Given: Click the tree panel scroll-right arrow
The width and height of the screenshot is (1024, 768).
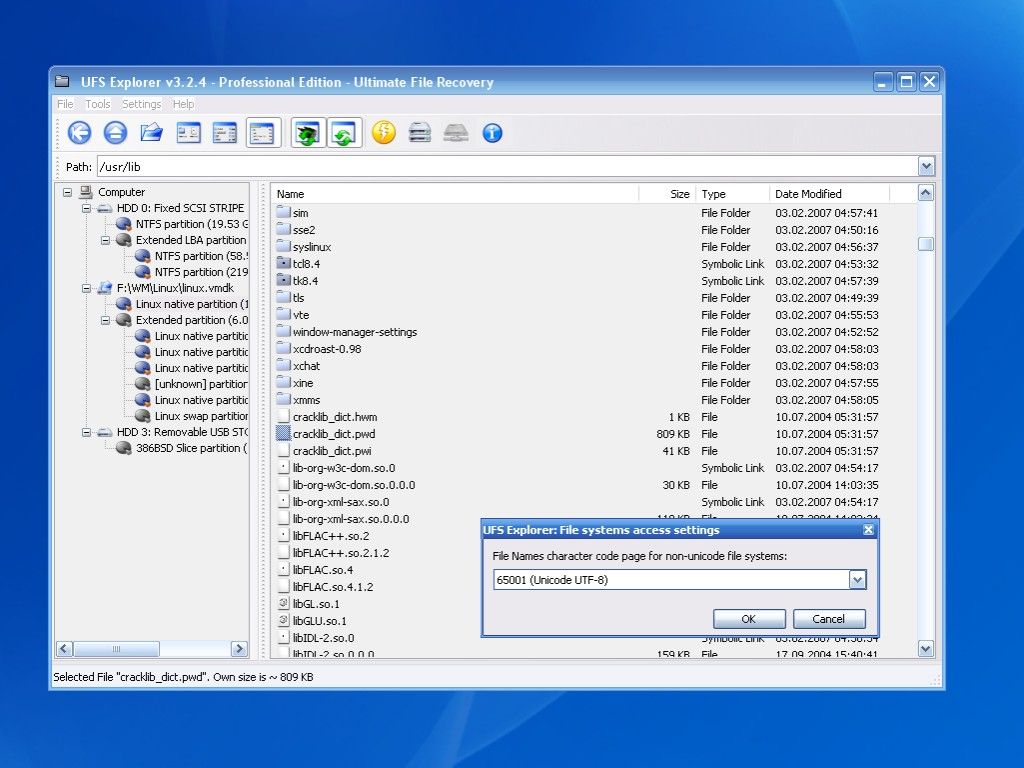Looking at the screenshot, I should (239, 648).
